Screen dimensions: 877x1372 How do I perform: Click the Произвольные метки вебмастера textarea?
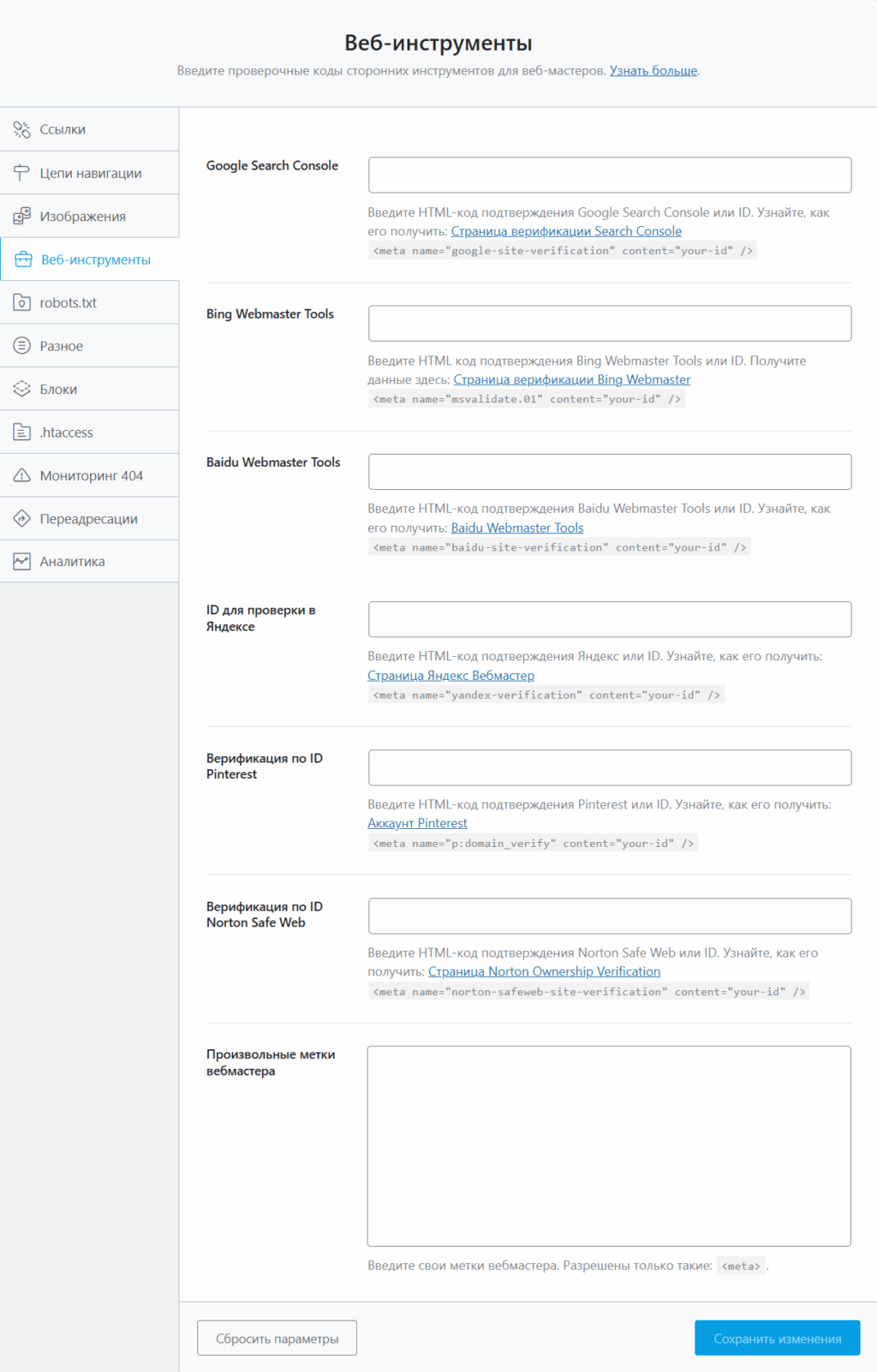608,1145
